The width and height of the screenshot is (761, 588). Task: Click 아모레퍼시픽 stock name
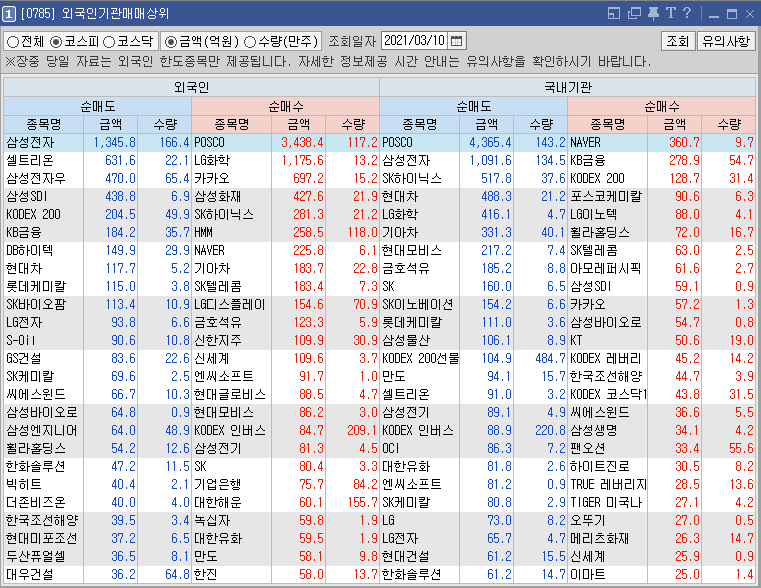click(606, 268)
